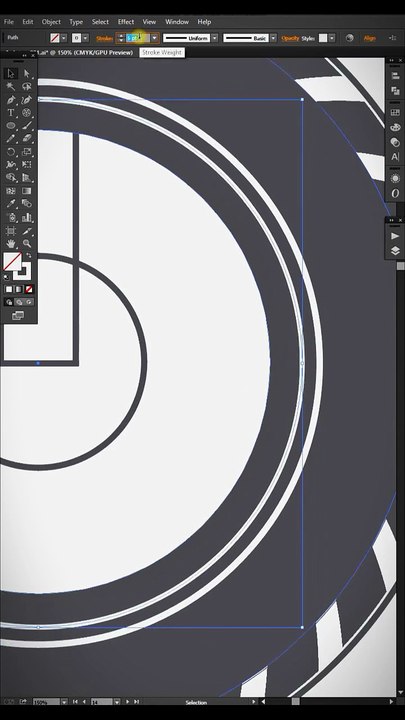This screenshot has width=405, height=720.
Task: Enable Draw Normal mode
Action: pos(9,302)
